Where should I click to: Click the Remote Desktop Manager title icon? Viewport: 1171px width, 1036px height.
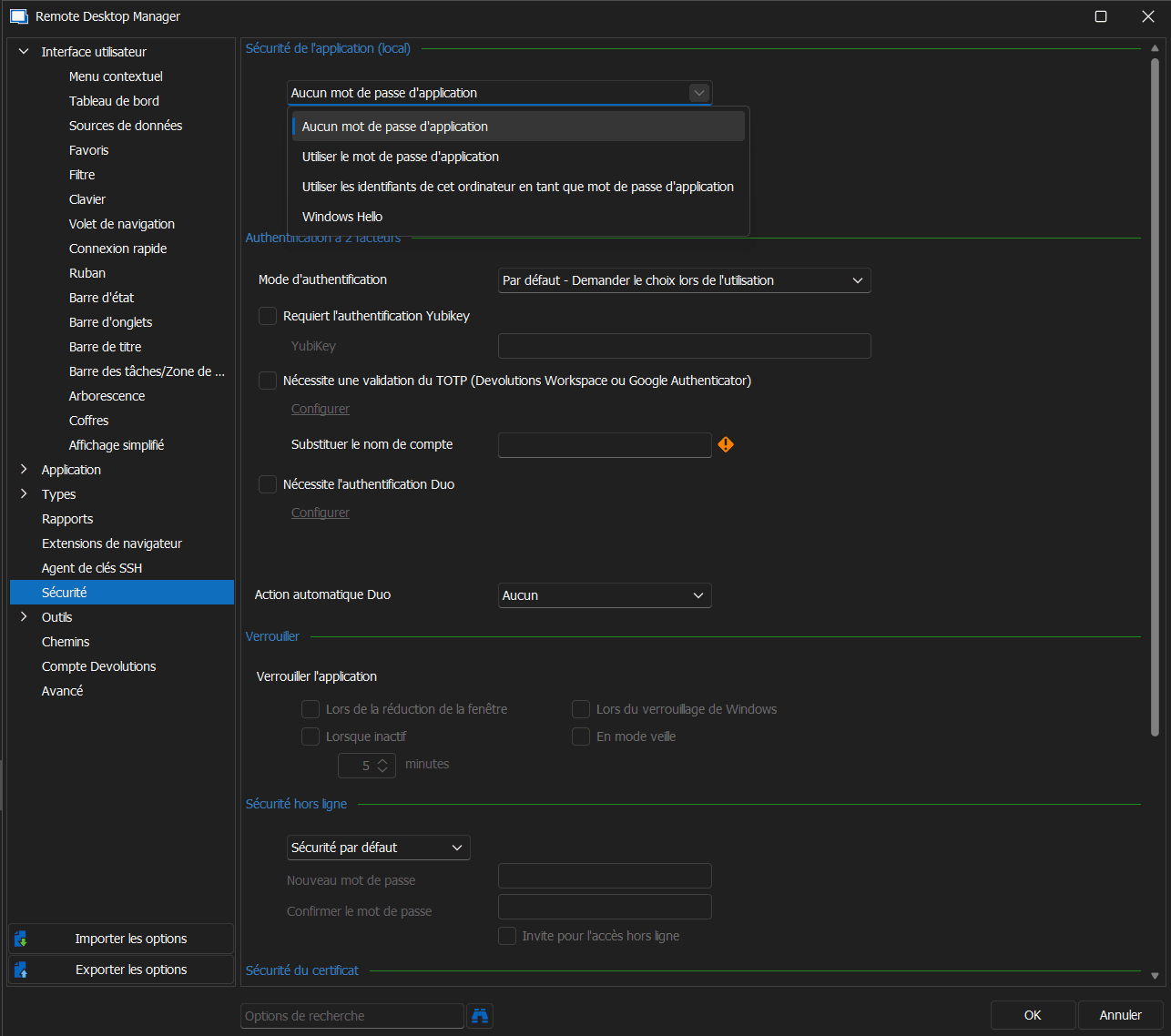[x=18, y=16]
